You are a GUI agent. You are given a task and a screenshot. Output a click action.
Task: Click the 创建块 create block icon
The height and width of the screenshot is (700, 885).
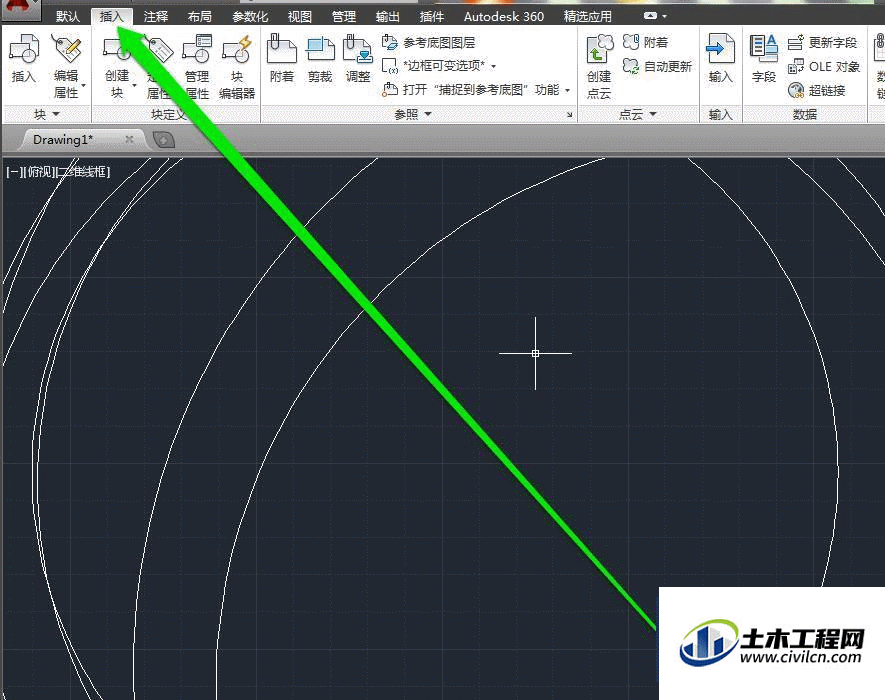(x=117, y=48)
